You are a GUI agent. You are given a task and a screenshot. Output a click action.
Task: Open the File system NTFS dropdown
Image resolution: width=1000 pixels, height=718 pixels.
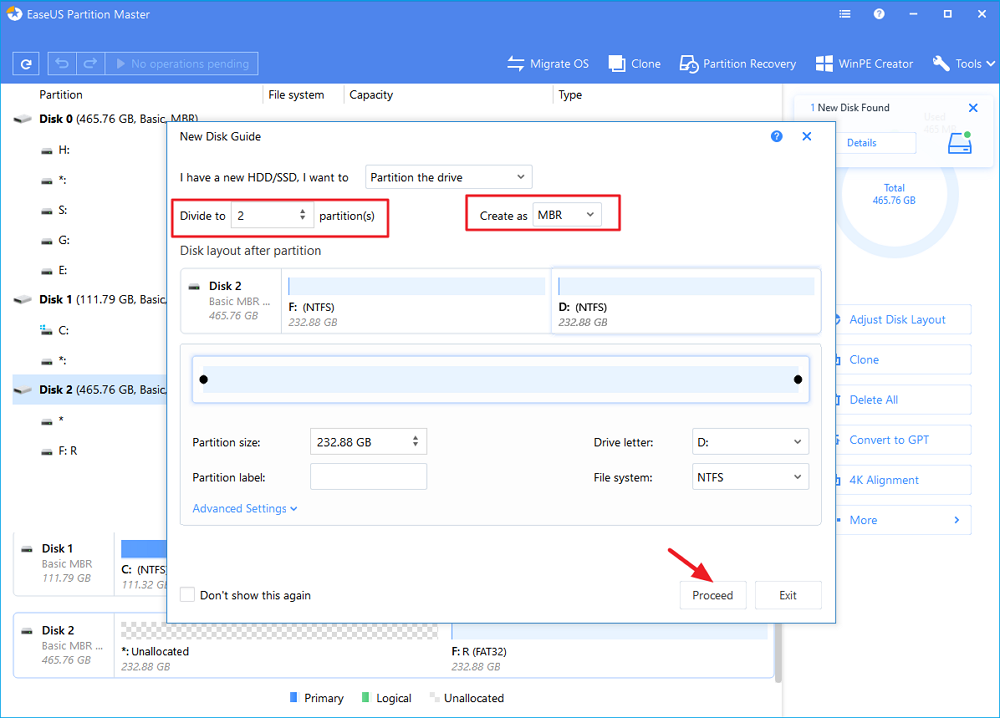[x=750, y=477]
